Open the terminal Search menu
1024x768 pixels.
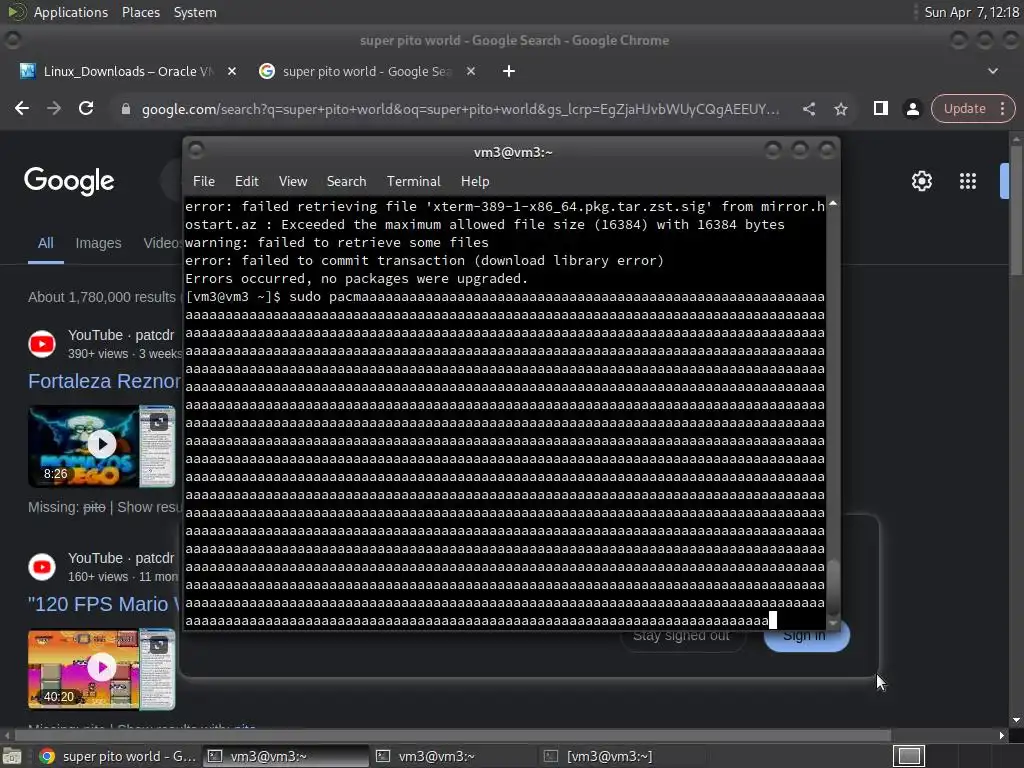click(x=346, y=182)
